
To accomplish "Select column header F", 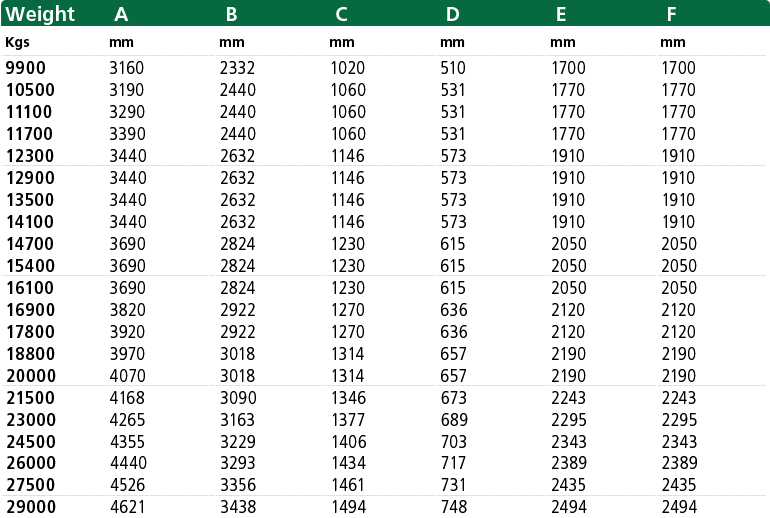I will pos(671,14).
